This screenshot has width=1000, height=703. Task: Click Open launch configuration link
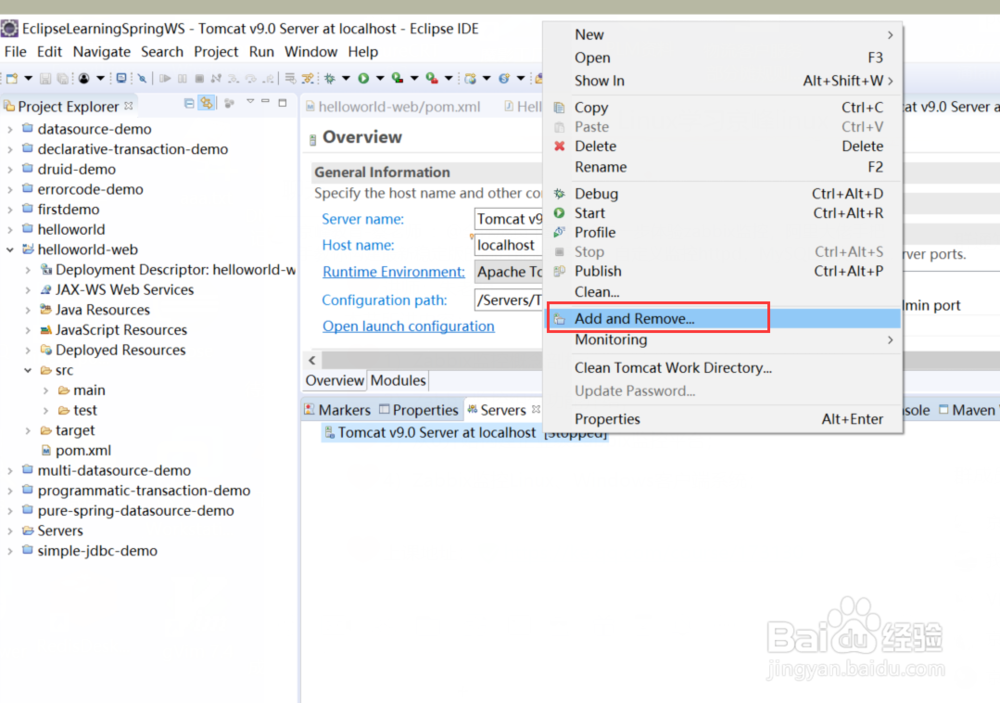click(x=408, y=326)
